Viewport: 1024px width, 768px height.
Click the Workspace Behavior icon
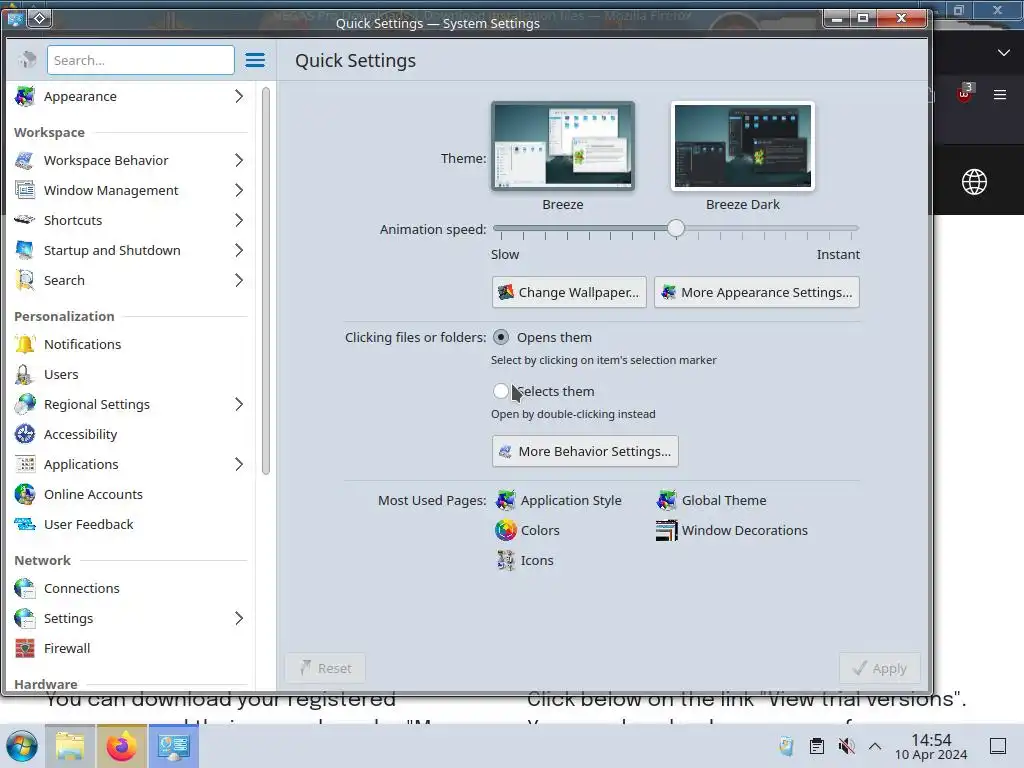[25, 161]
